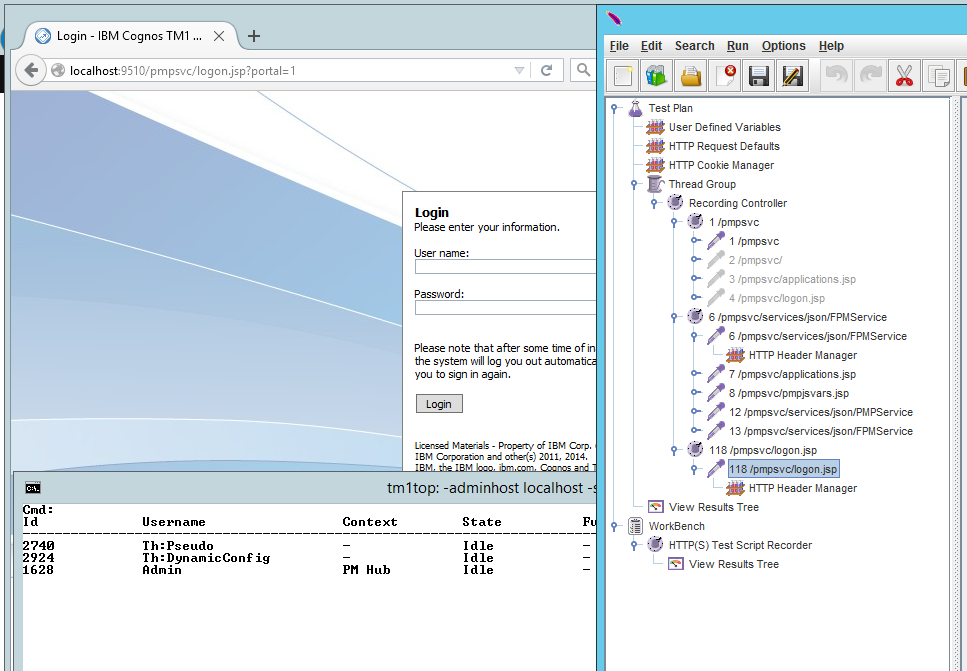Open the JMeter Templates icon
The width and height of the screenshot is (967, 671).
[x=657, y=76]
